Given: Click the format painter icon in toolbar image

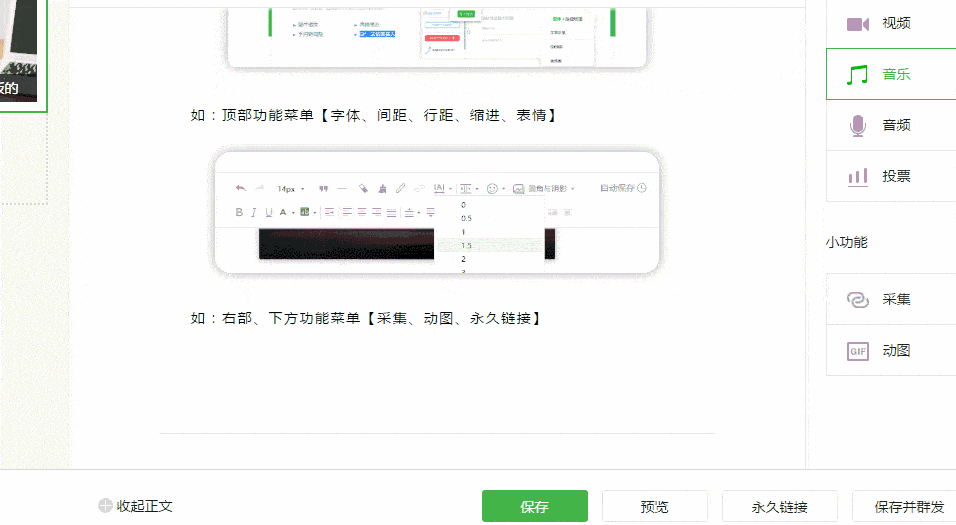Looking at the screenshot, I should pyautogui.click(x=363, y=188).
